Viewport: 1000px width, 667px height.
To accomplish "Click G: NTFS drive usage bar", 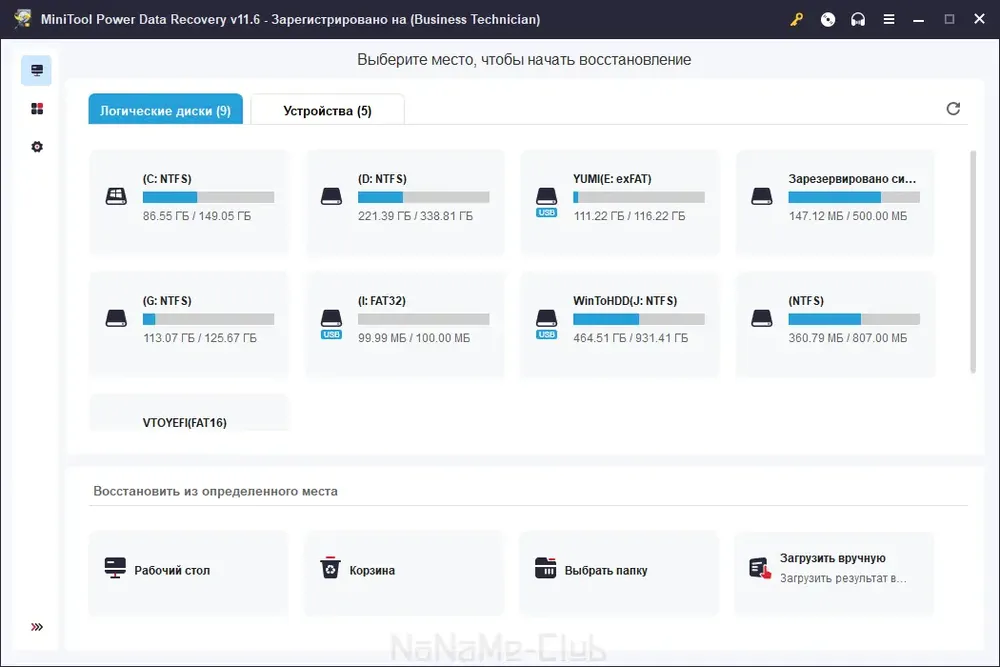I will (x=209, y=319).
